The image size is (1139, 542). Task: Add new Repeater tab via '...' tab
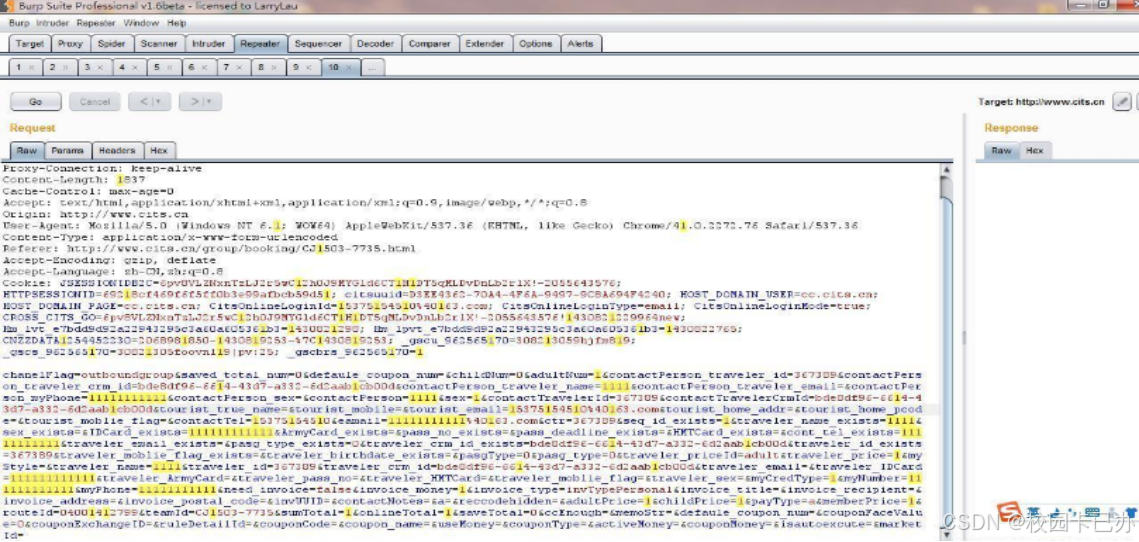373,68
